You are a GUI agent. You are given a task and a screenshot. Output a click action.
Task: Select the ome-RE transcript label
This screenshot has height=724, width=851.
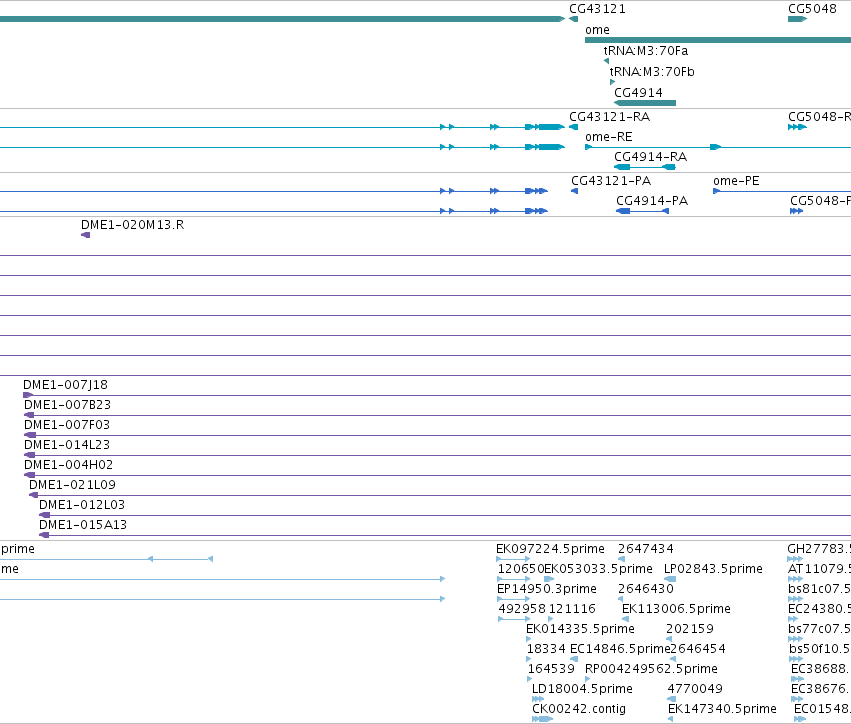pyautogui.click(x=609, y=137)
